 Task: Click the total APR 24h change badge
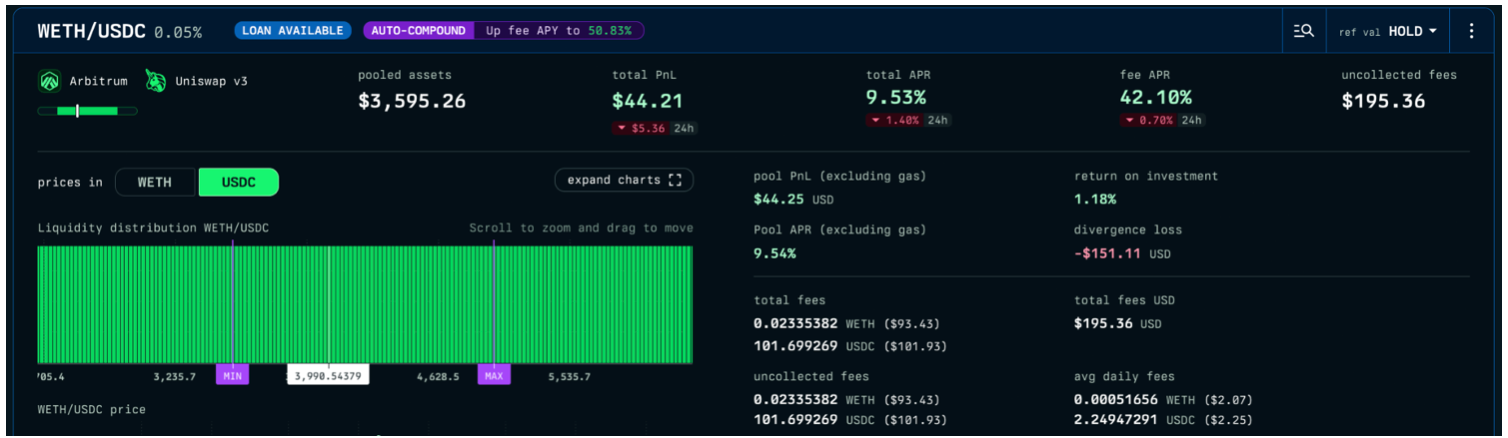(909, 120)
